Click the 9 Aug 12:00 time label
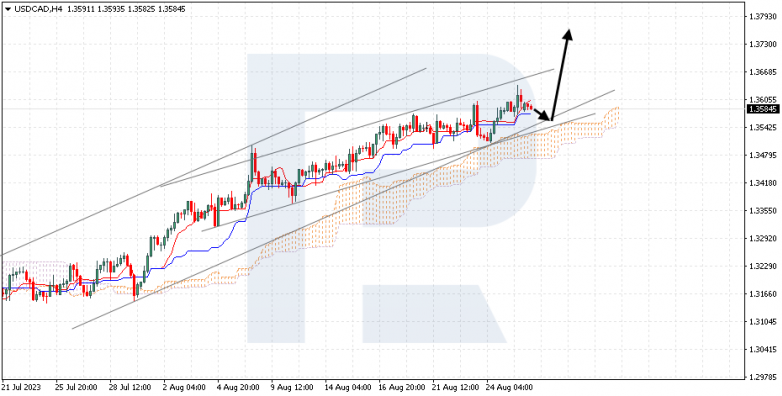This screenshot has width=782, height=396. click(292, 388)
